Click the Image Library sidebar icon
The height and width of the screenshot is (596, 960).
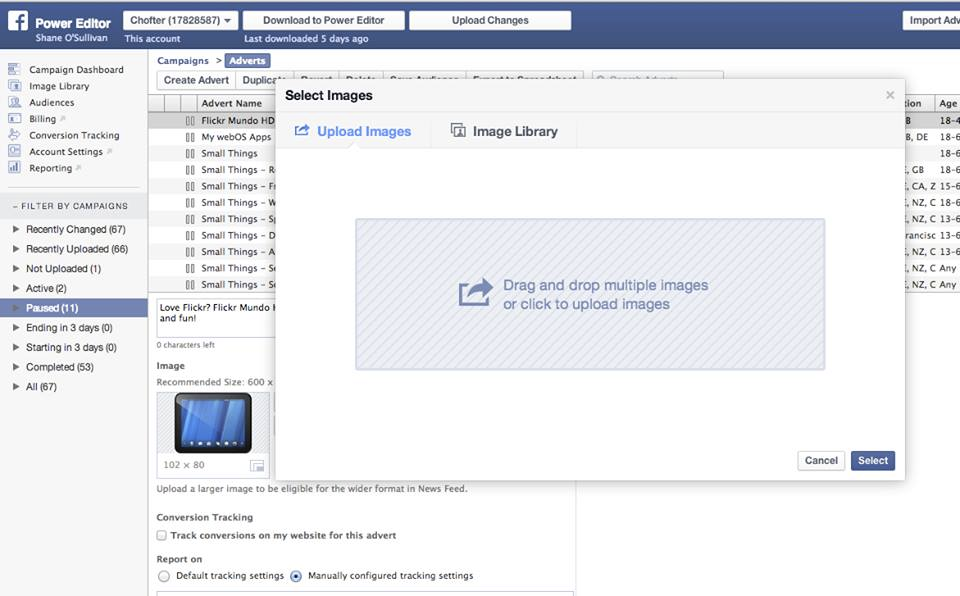click(14, 86)
